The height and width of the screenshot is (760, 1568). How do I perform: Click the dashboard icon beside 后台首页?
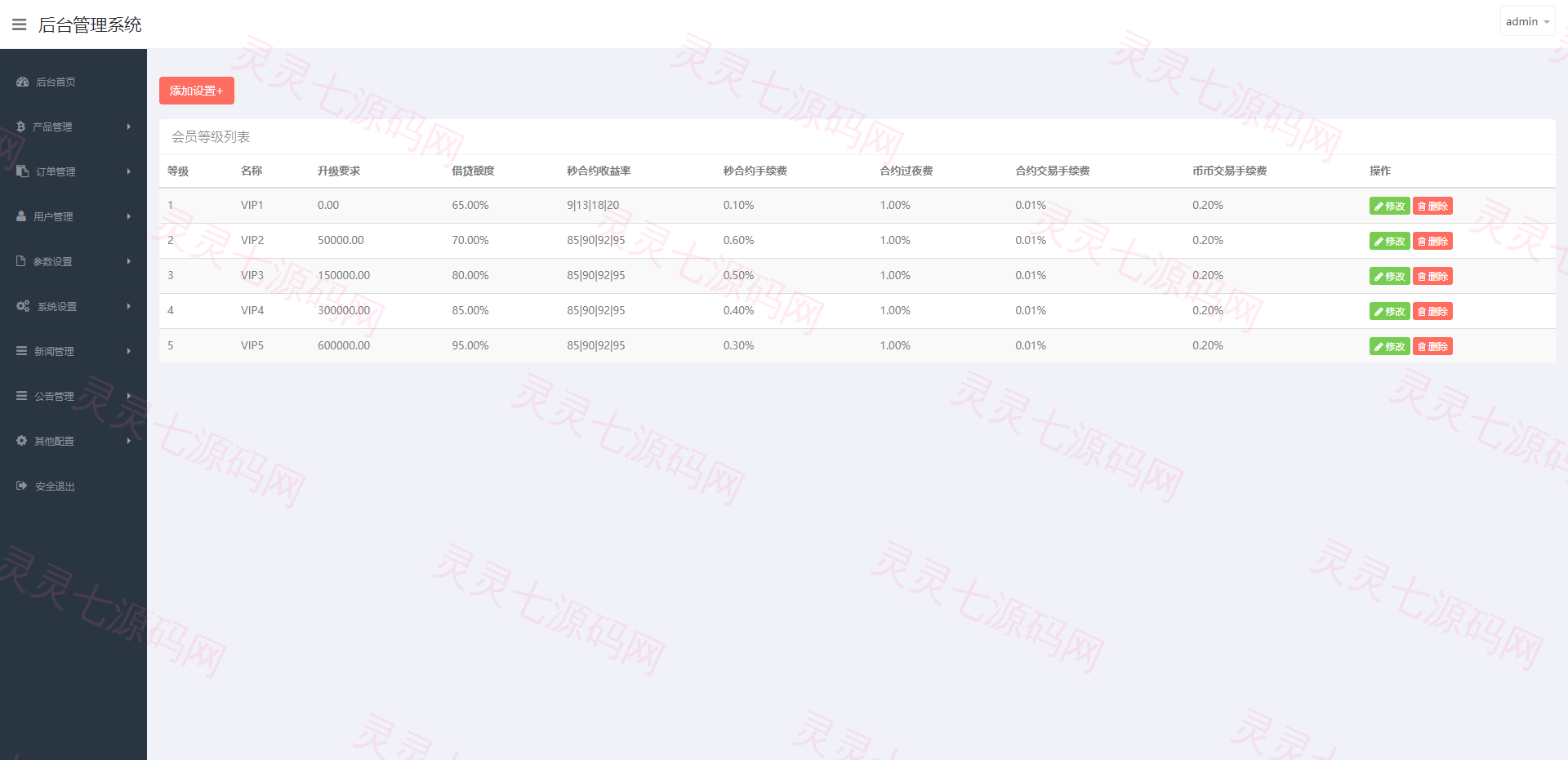click(23, 82)
